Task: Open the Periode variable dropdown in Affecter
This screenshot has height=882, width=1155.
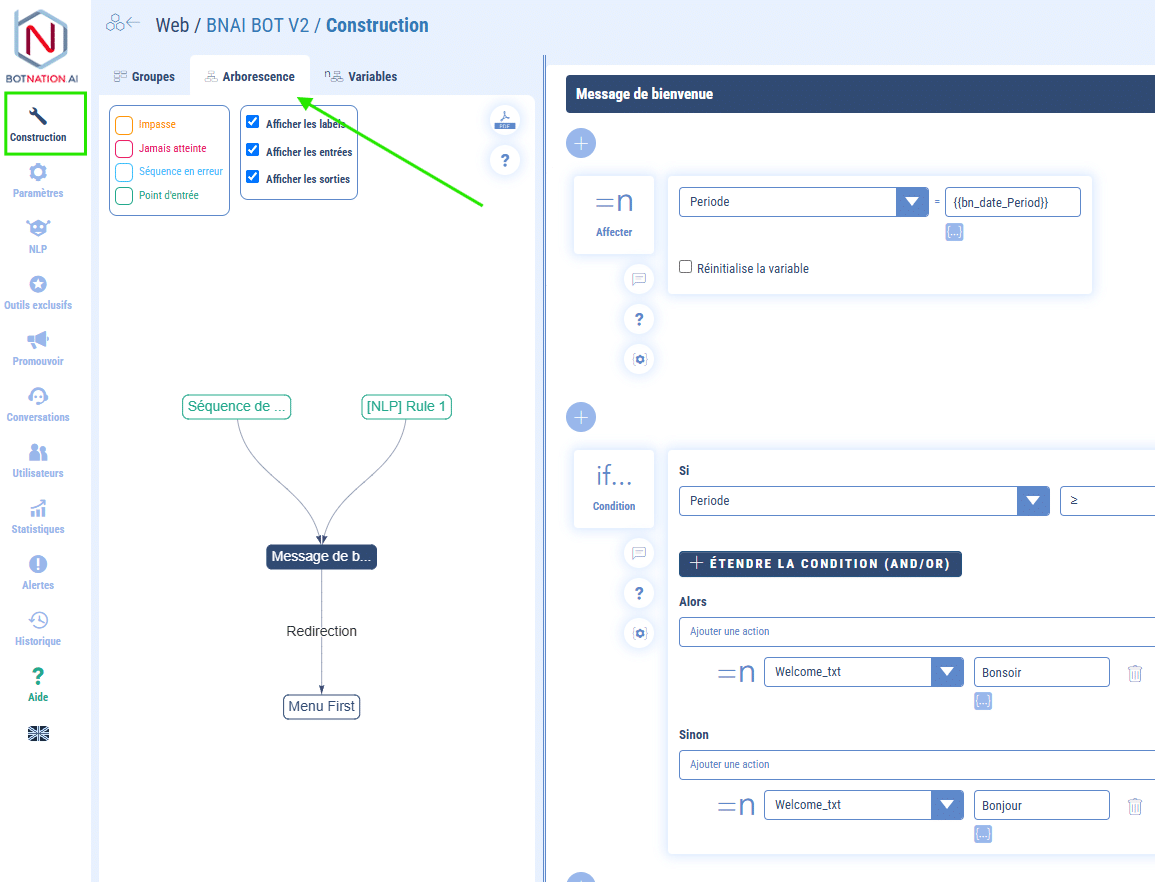Action: click(911, 201)
